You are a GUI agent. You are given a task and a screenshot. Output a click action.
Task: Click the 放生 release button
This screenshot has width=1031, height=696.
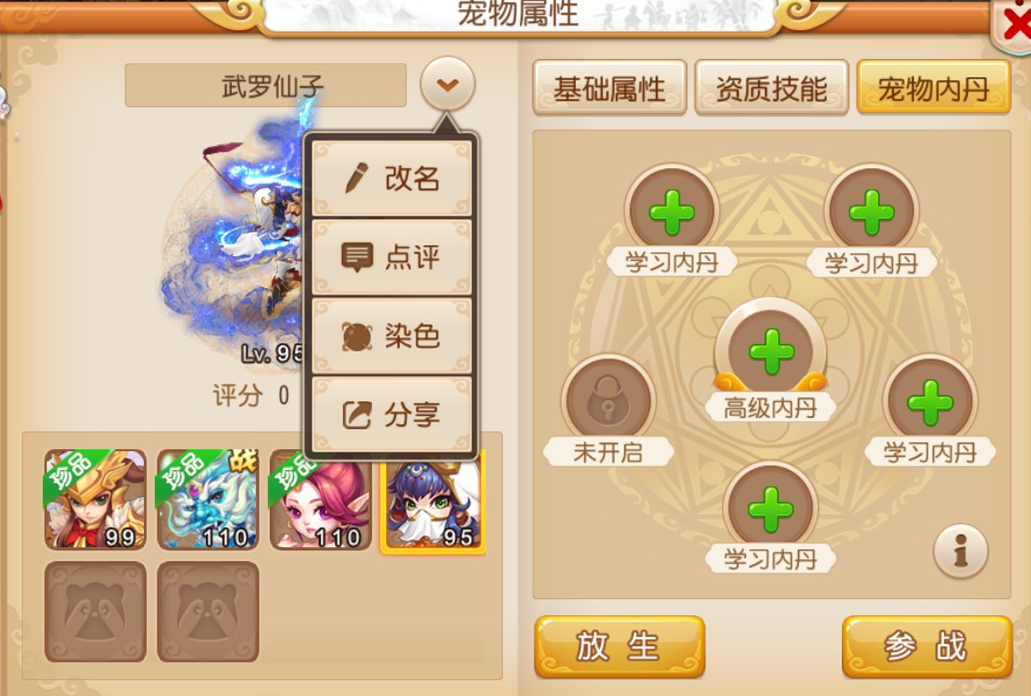coord(619,647)
